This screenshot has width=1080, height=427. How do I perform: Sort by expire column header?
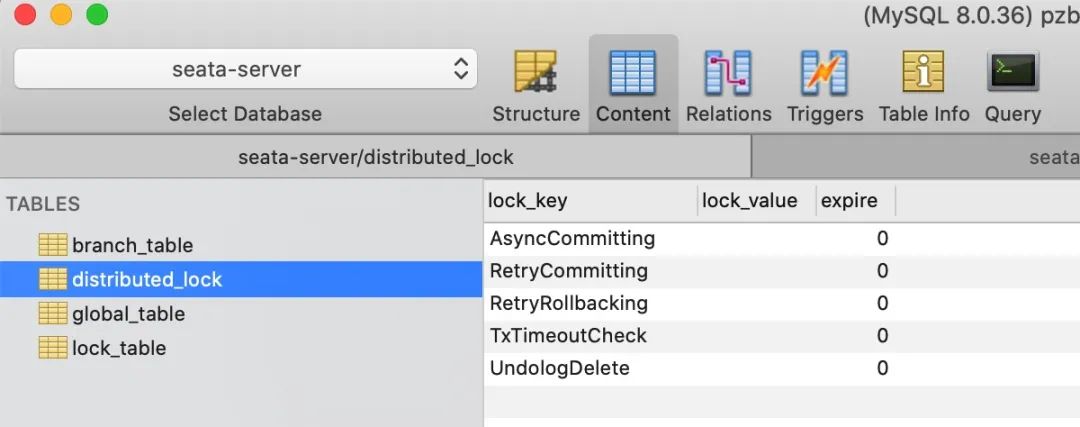[x=849, y=201]
